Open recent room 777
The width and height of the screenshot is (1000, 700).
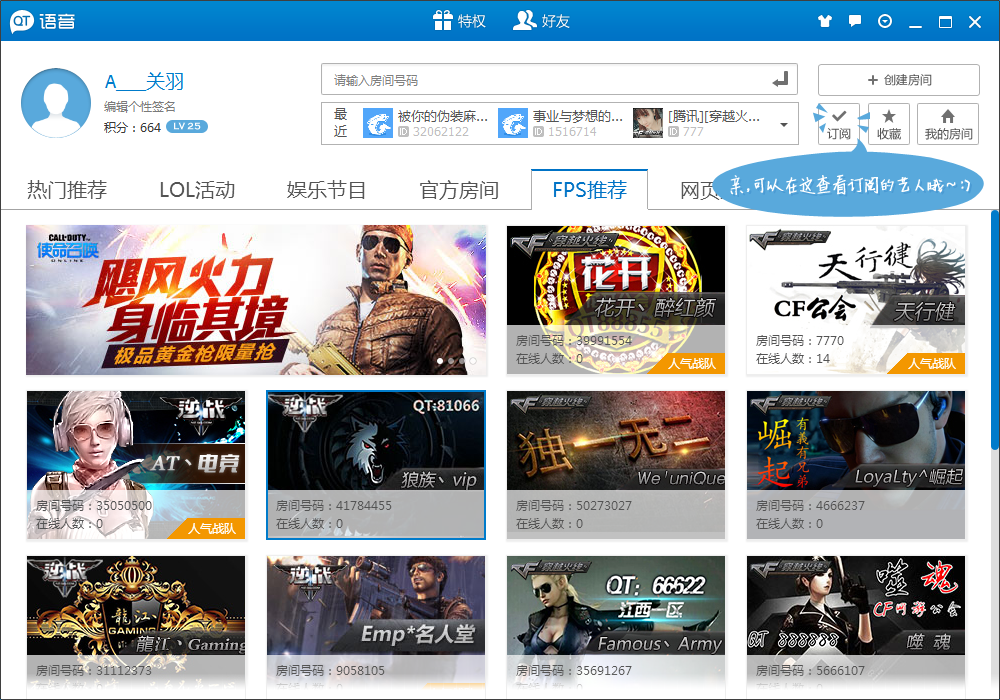[x=696, y=123]
